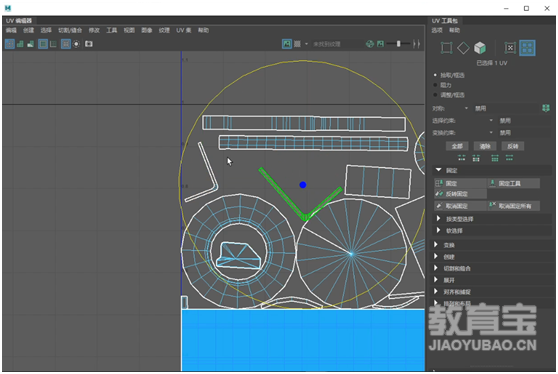Switch to the UV 编辑器 tab
558x374 pixels.
click(x=19, y=21)
